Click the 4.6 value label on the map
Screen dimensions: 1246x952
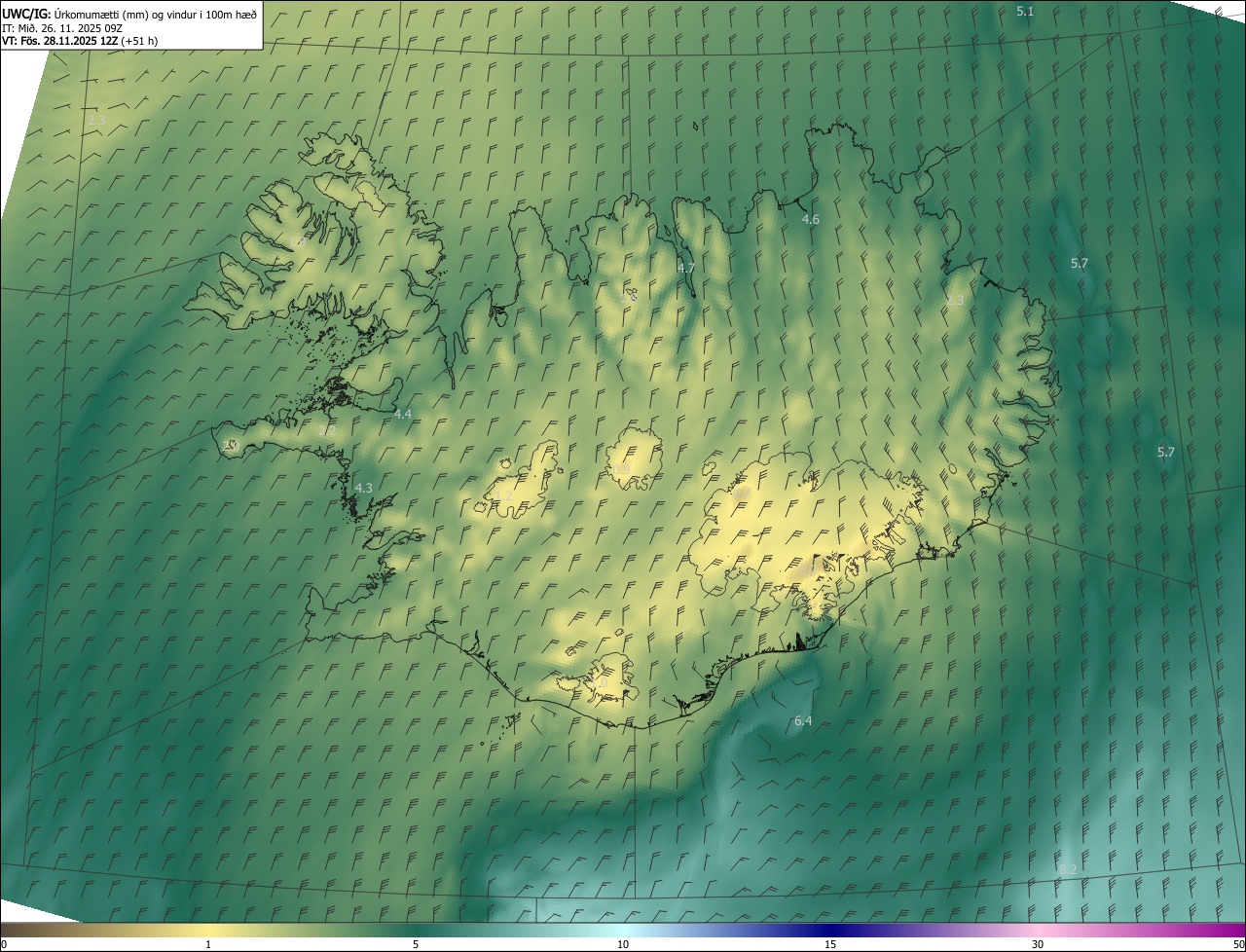point(810,220)
